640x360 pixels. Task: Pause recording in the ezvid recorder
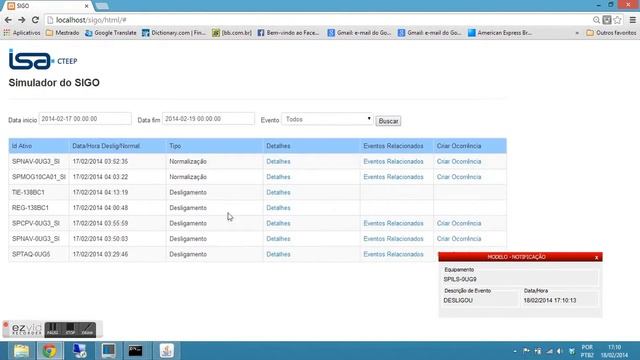pos(52,329)
